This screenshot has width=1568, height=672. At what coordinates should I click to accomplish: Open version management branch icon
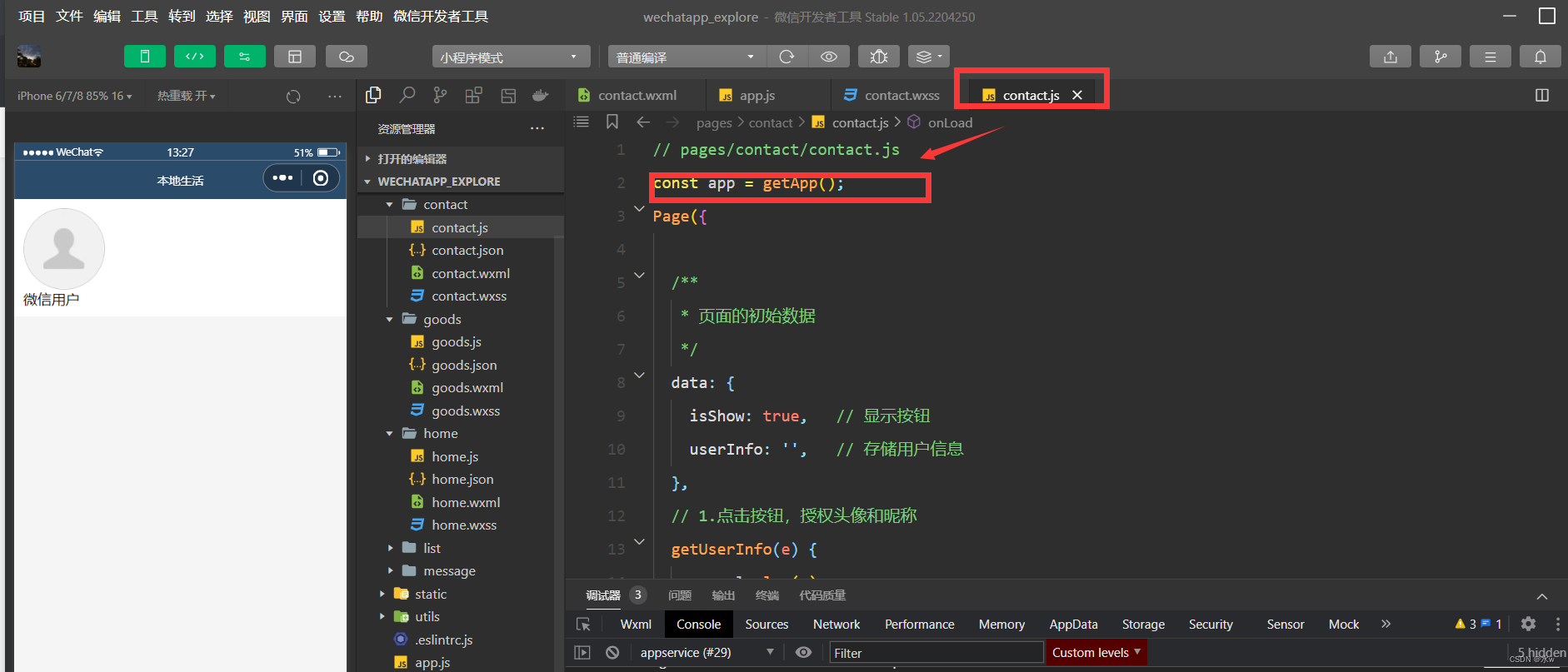pyautogui.click(x=1441, y=57)
